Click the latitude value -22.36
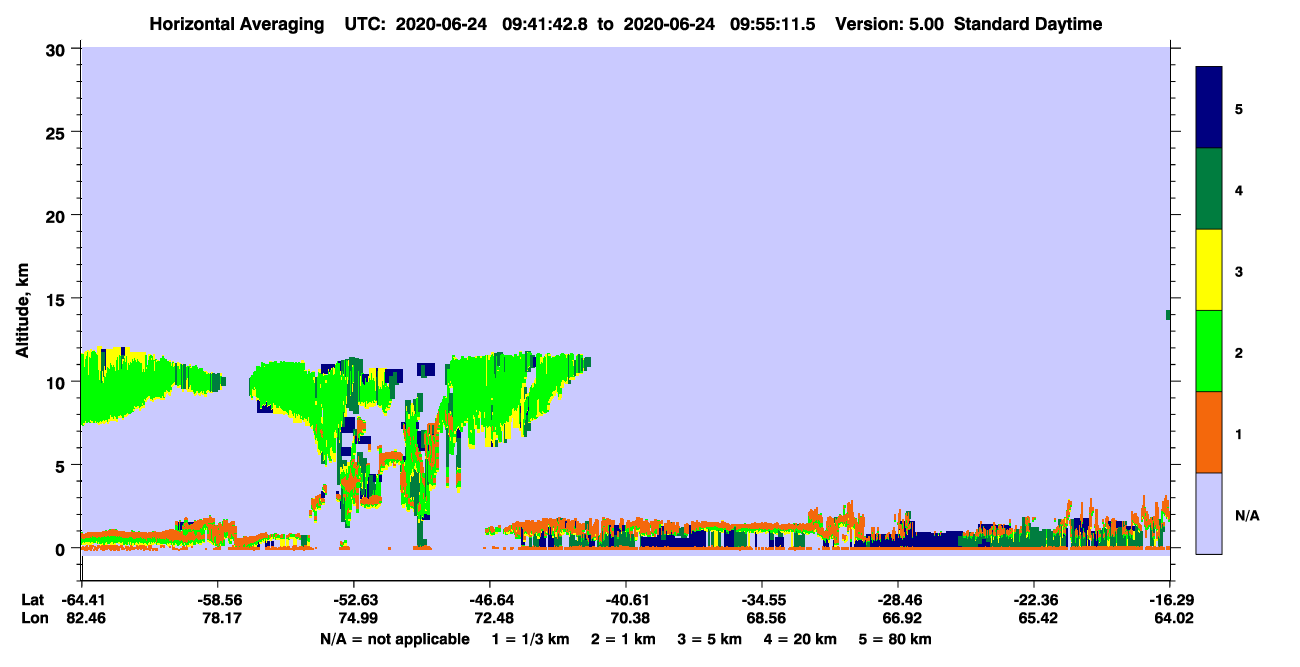Screen dimensions: 1300x667 [1034, 600]
